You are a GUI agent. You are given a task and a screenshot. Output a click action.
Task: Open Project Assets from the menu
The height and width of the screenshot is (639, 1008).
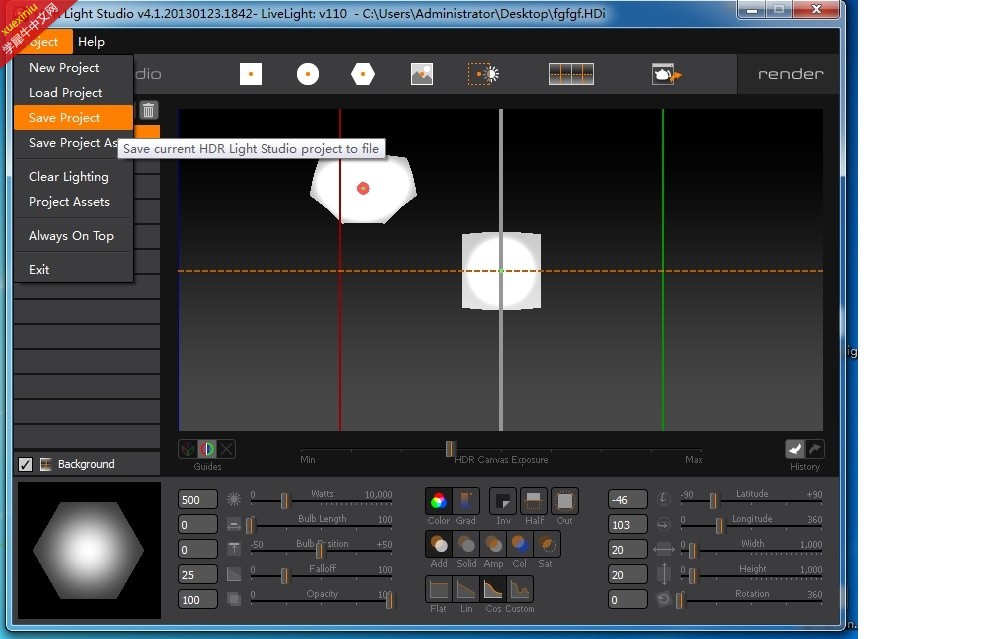[x=73, y=202]
